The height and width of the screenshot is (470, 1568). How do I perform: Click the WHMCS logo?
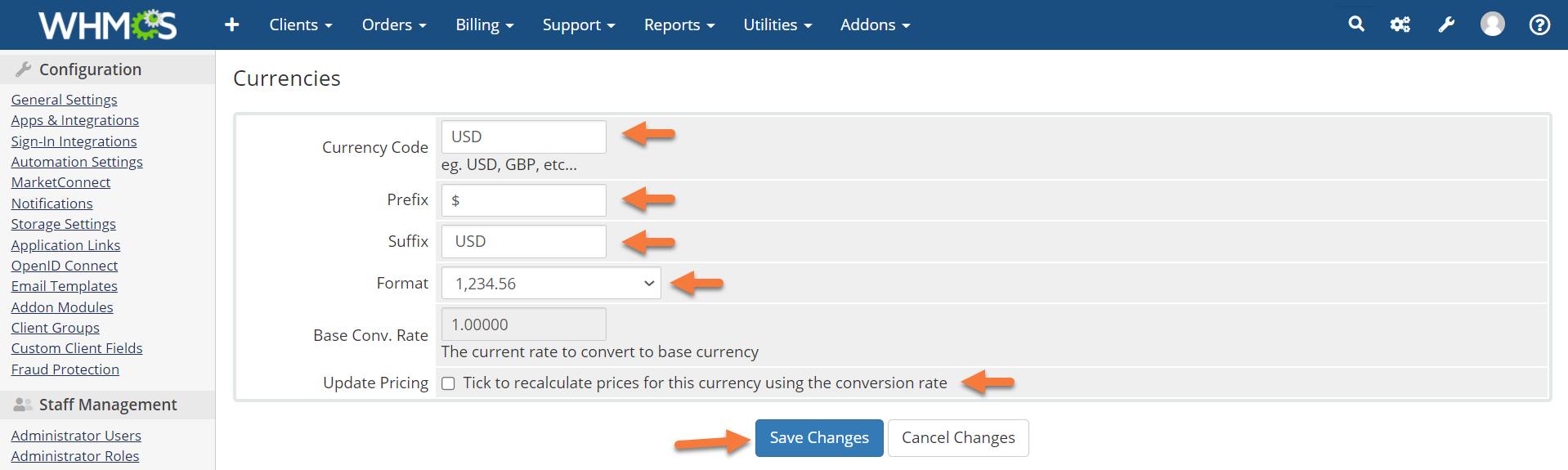click(107, 25)
